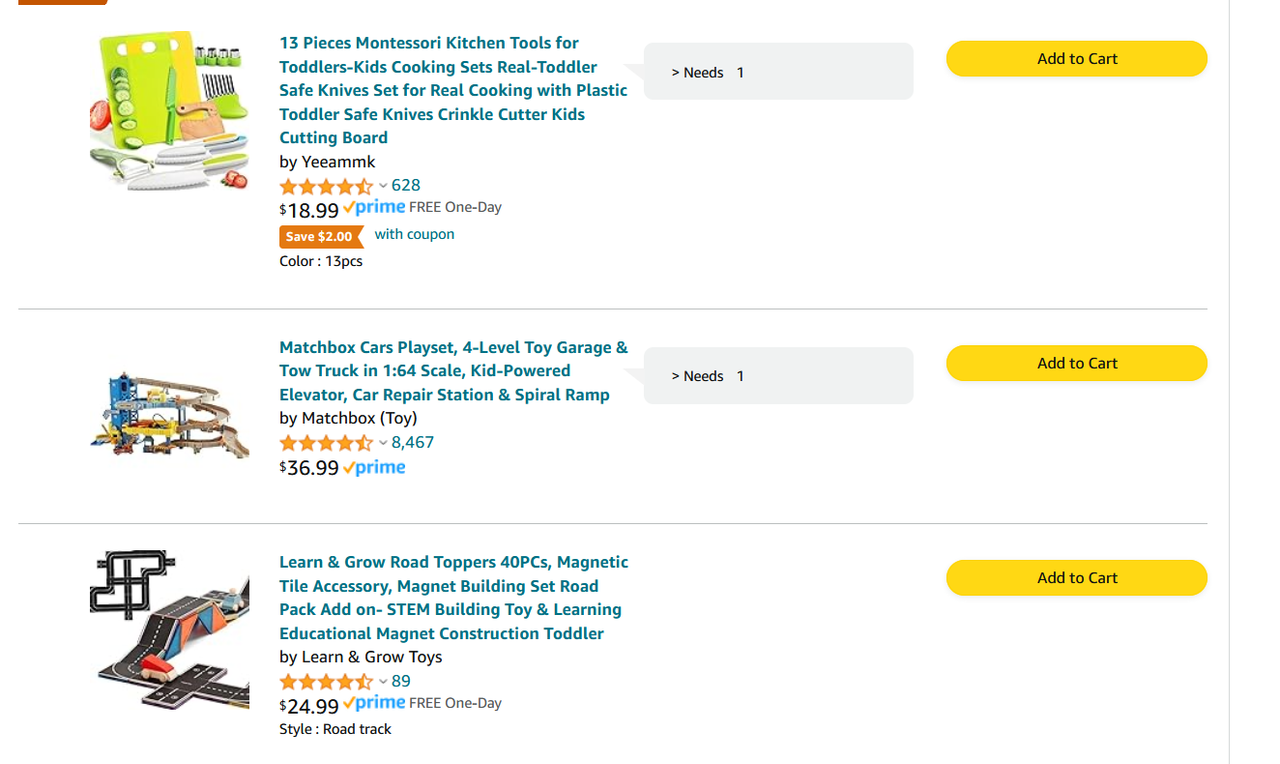Expand rating dropdown arrow beside 8,467 reviews
The height and width of the screenshot is (764, 1280).
383,443
